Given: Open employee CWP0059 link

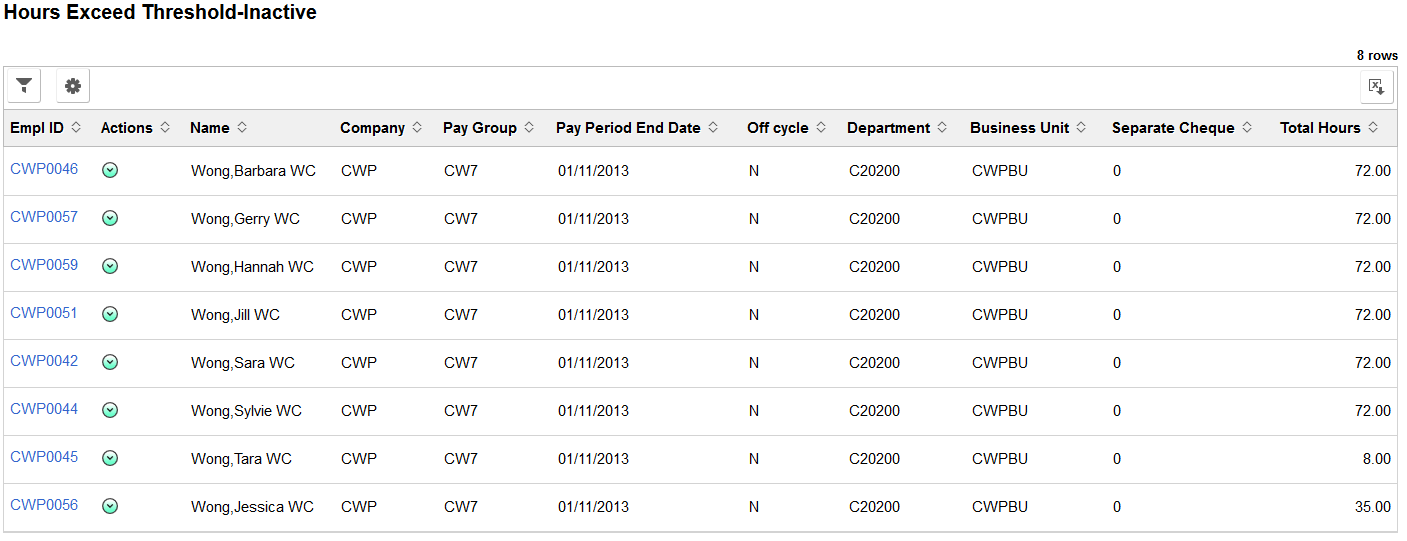Looking at the screenshot, I should pyautogui.click(x=44, y=265).
